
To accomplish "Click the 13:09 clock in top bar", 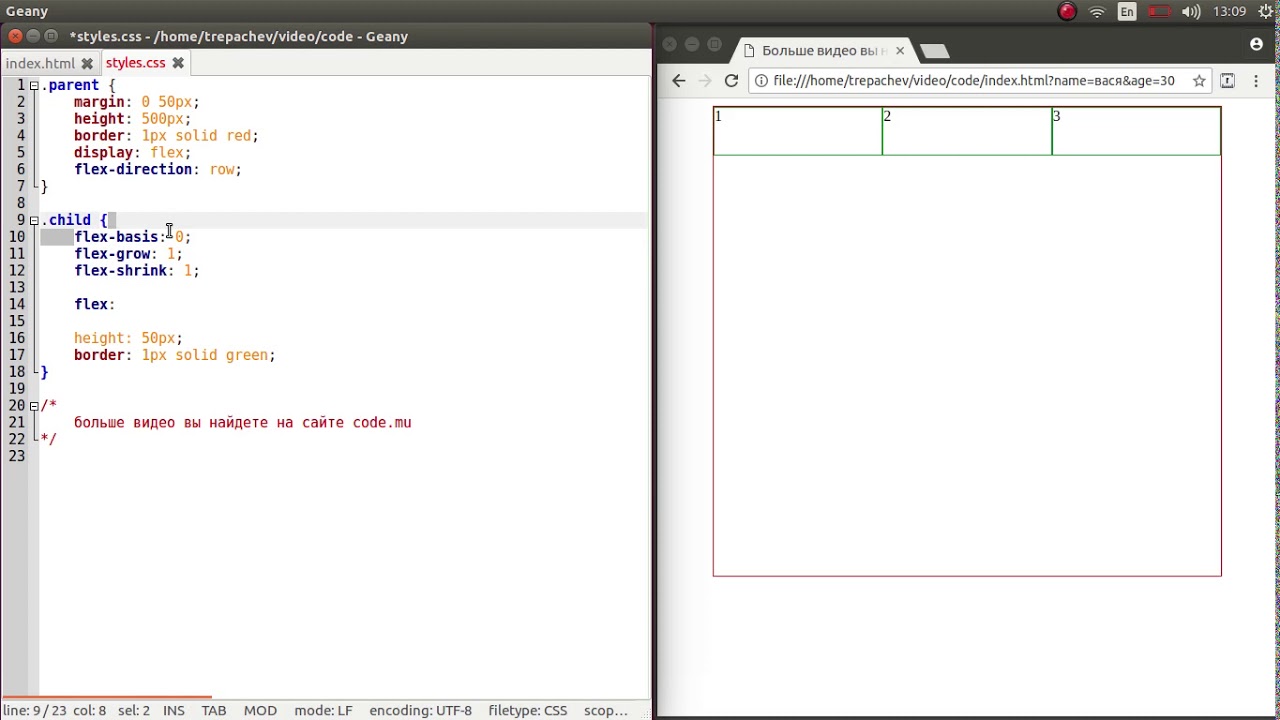I will pos(1229,12).
